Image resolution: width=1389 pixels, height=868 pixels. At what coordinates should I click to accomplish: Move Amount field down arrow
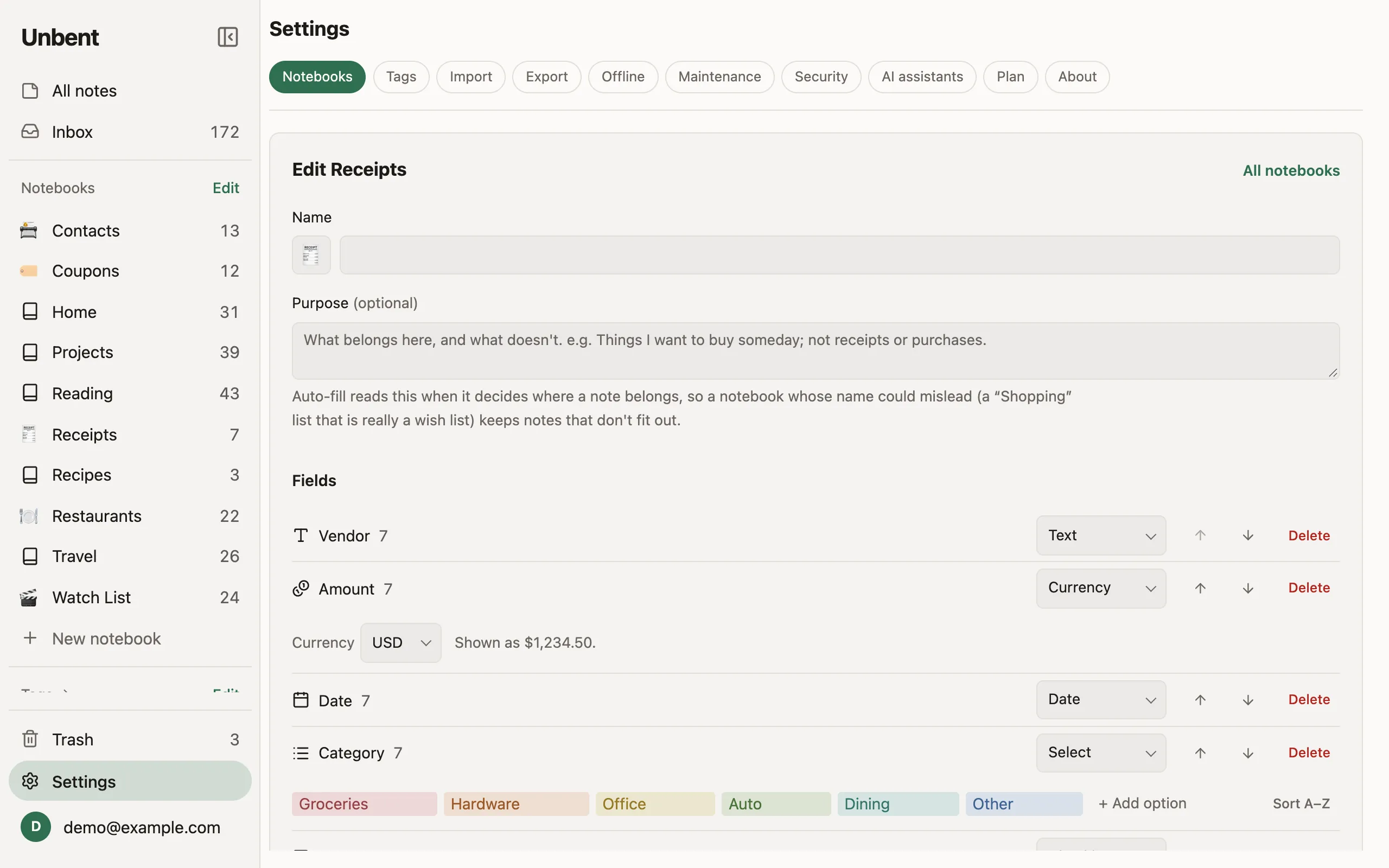click(x=1248, y=589)
